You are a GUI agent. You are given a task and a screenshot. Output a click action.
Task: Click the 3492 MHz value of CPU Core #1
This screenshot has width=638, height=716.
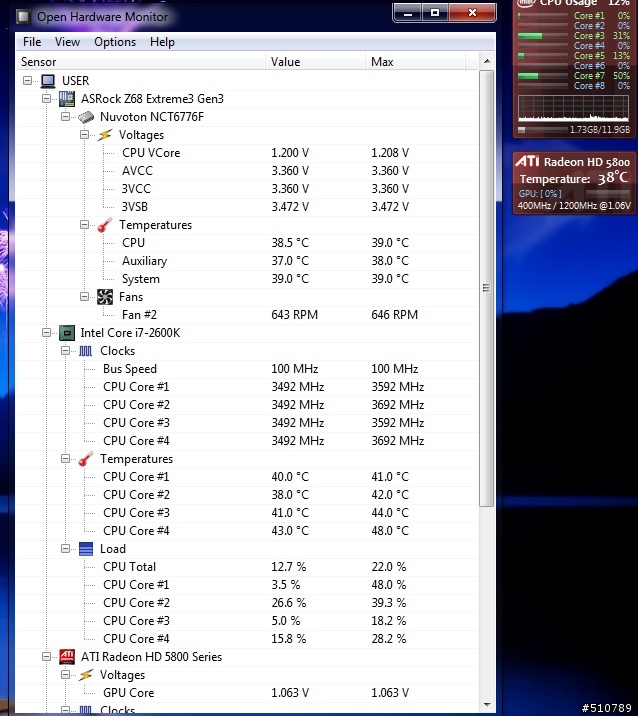(298, 387)
